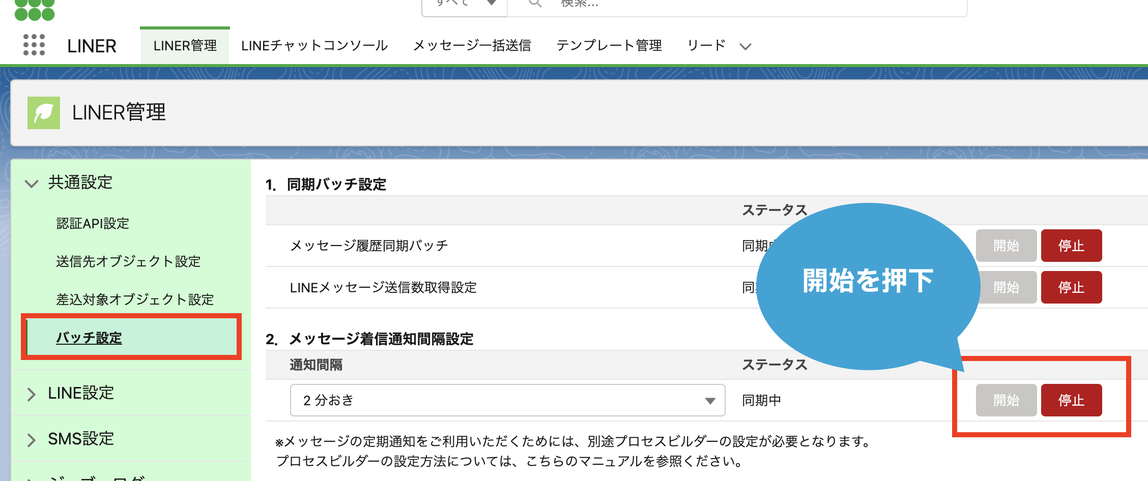
Task: Open the LINEチャットコンソール tab
Action: point(314,45)
